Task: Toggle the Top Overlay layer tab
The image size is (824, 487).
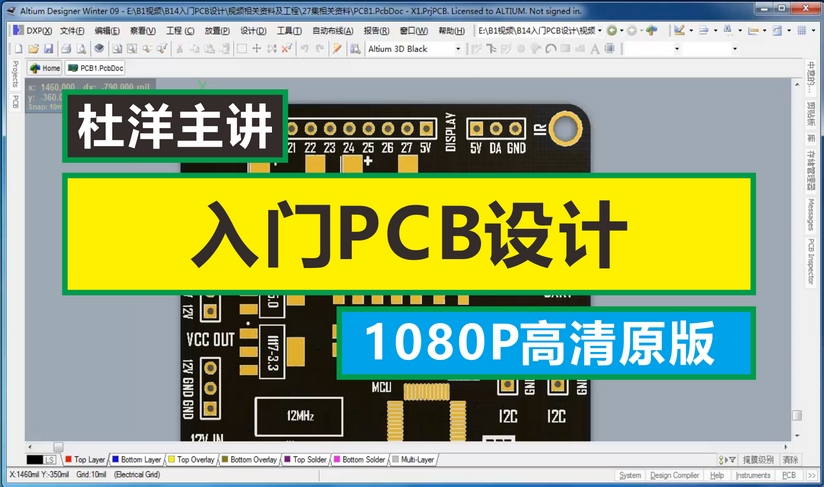Action: click(192, 460)
